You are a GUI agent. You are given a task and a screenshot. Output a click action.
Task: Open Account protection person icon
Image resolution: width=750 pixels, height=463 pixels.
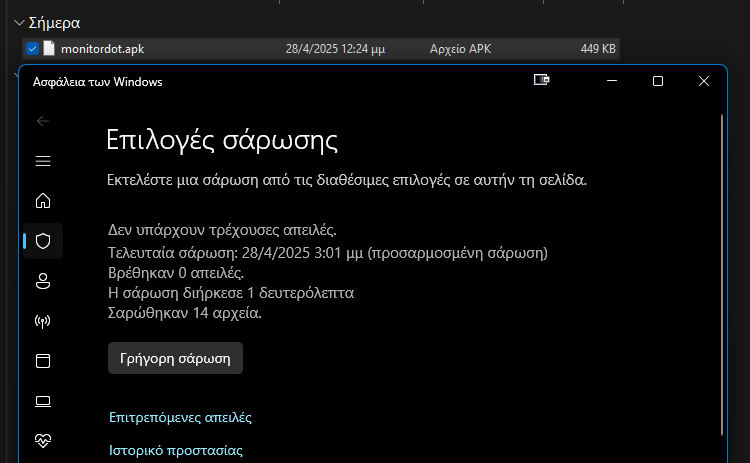pos(42,282)
